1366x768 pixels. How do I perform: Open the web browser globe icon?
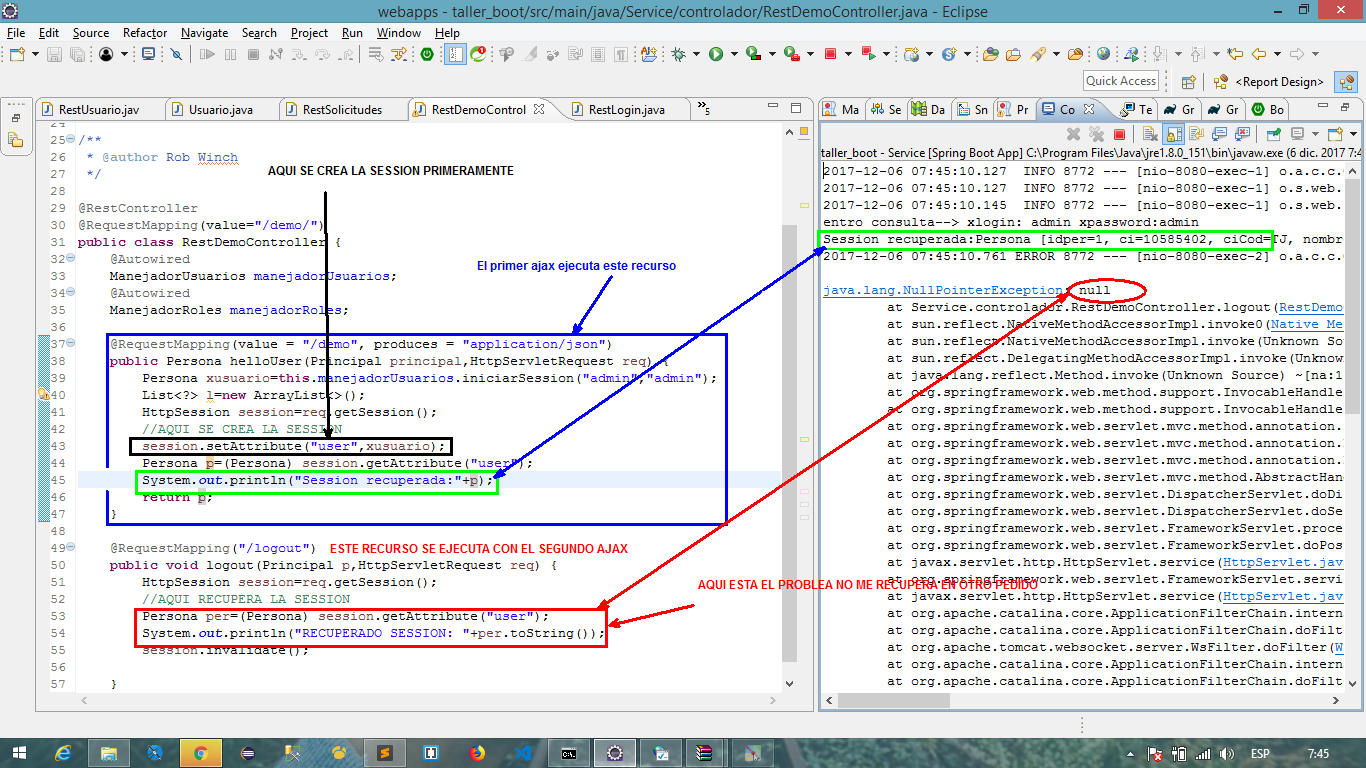click(x=1103, y=54)
